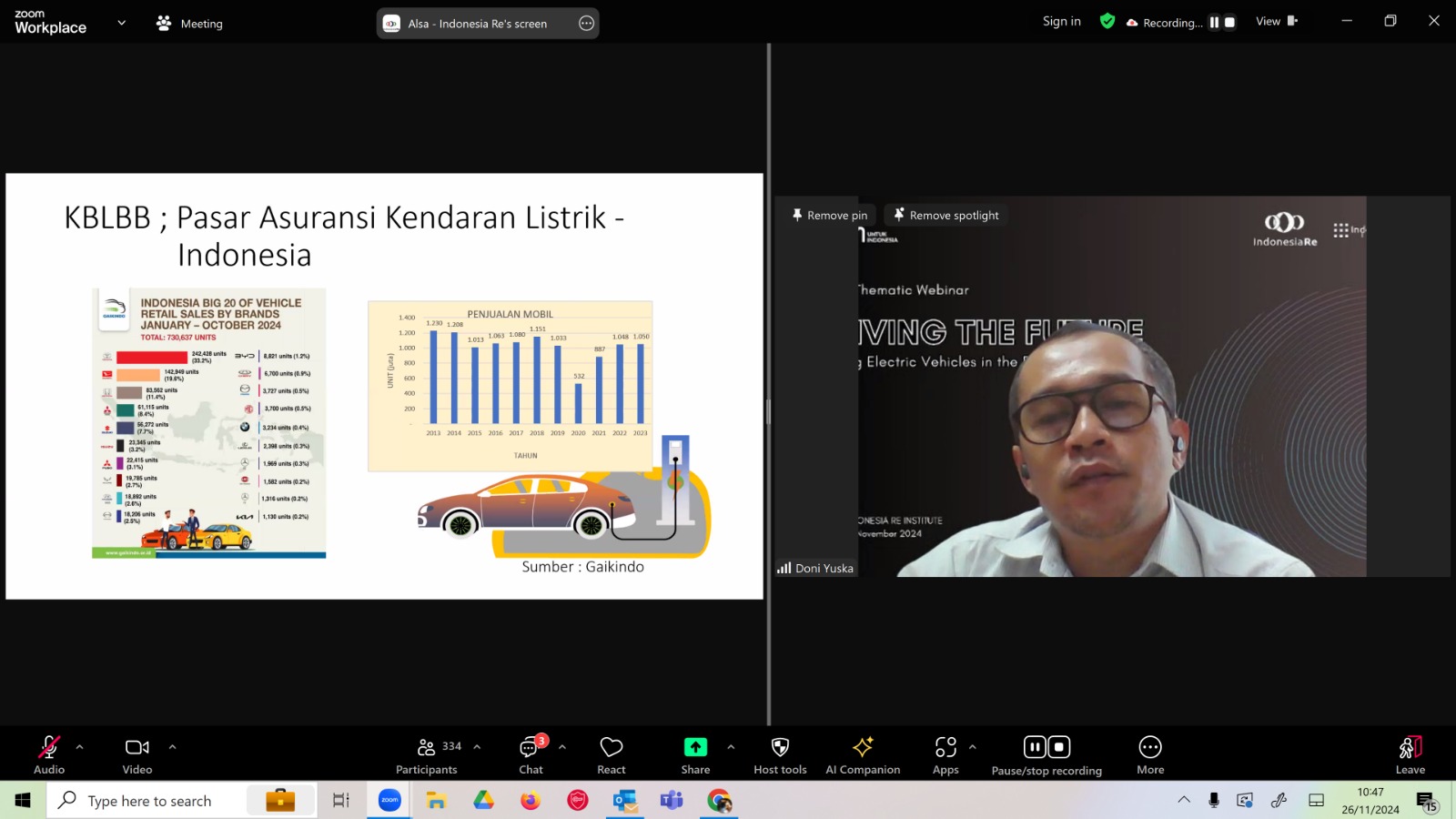Click the green Share screen button
Screen dimensions: 1456x819
pyautogui.click(x=695, y=755)
